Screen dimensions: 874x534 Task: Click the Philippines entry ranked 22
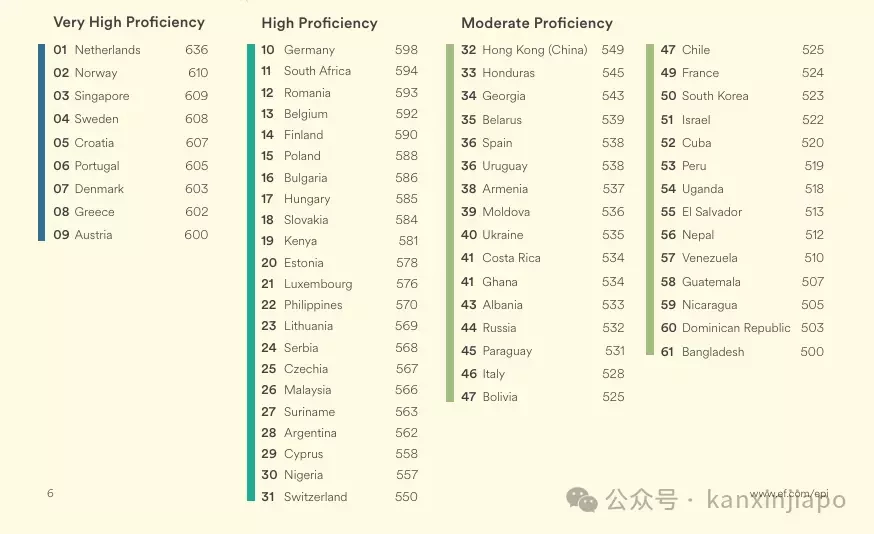coord(339,305)
